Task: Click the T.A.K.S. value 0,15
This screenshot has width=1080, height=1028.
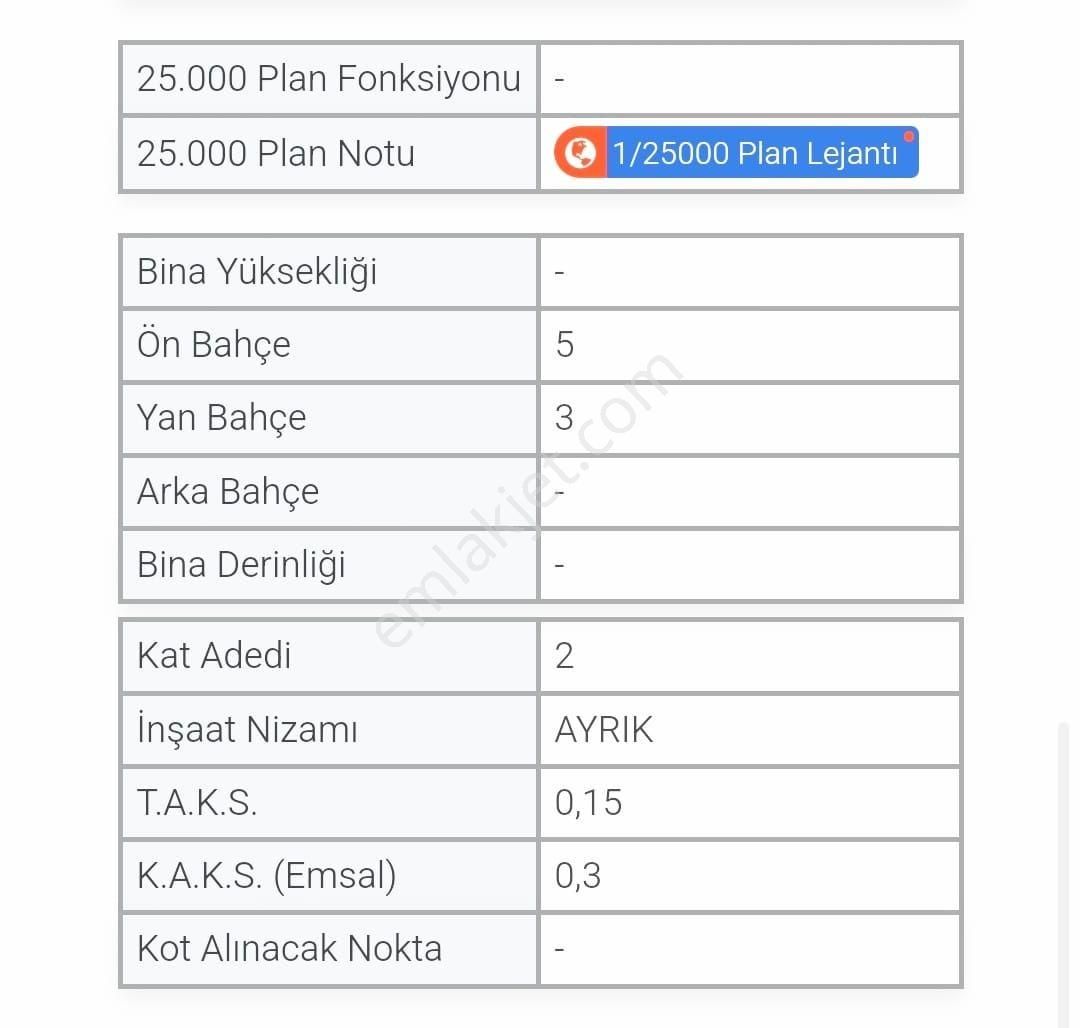Action: pos(588,803)
